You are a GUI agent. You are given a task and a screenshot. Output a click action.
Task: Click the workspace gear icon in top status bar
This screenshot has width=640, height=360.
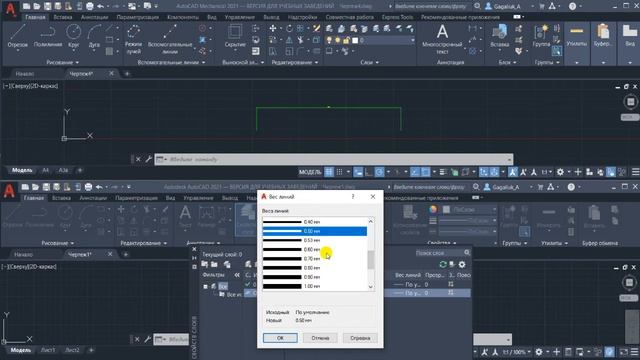pyautogui.click(x=560, y=172)
